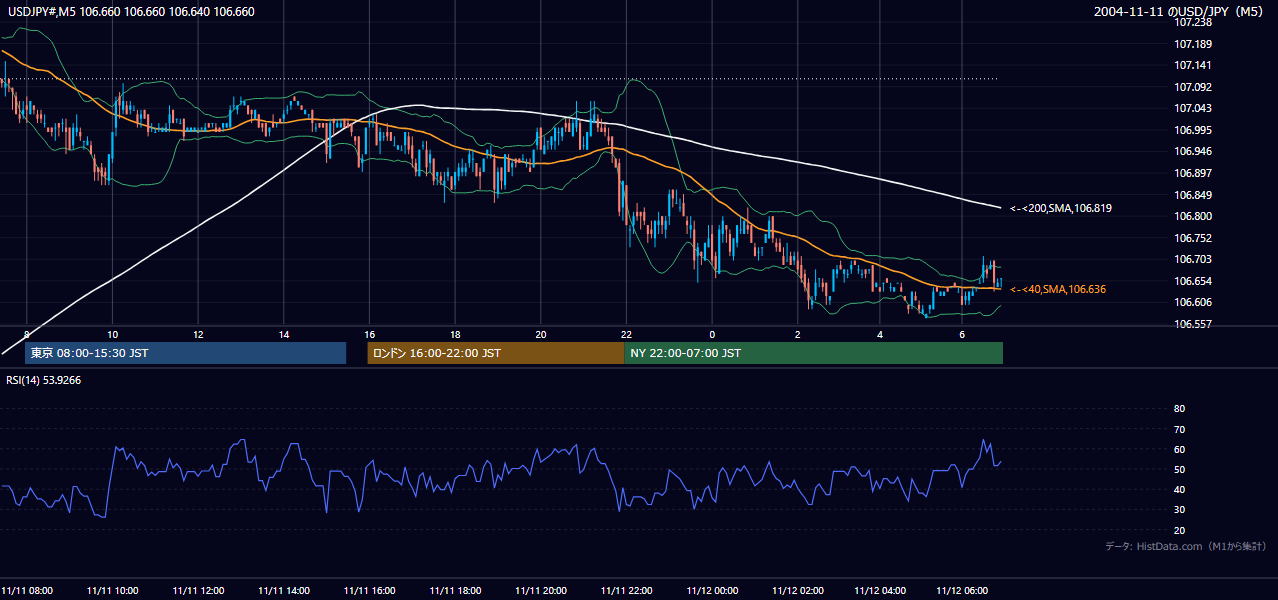The height and width of the screenshot is (600, 1278).
Task: Click price axis value 106.849
Action: [1192, 195]
